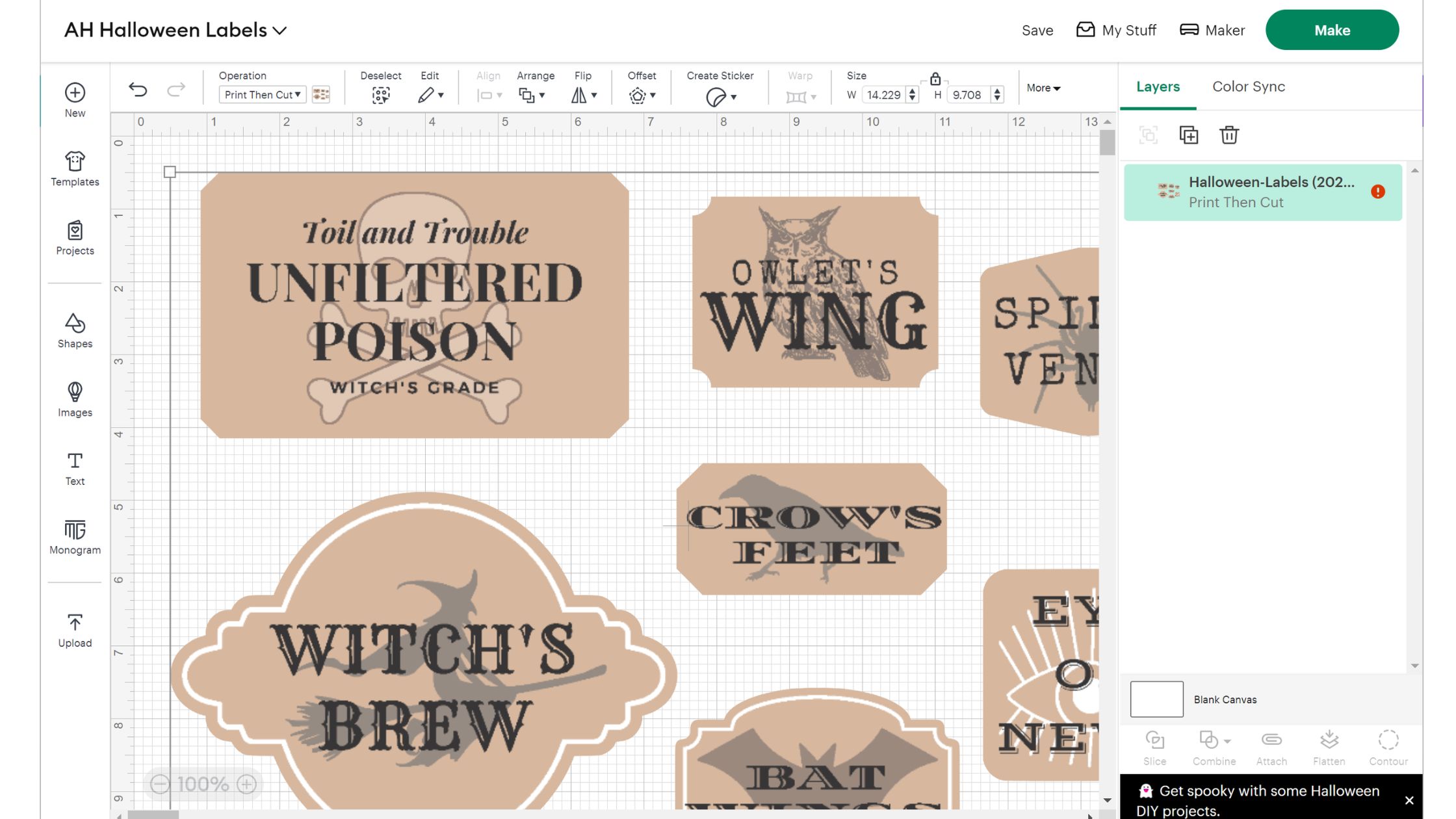1456x819 pixels.
Task: Save the AH Halloween Labels project
Action: click(1037, 30)
